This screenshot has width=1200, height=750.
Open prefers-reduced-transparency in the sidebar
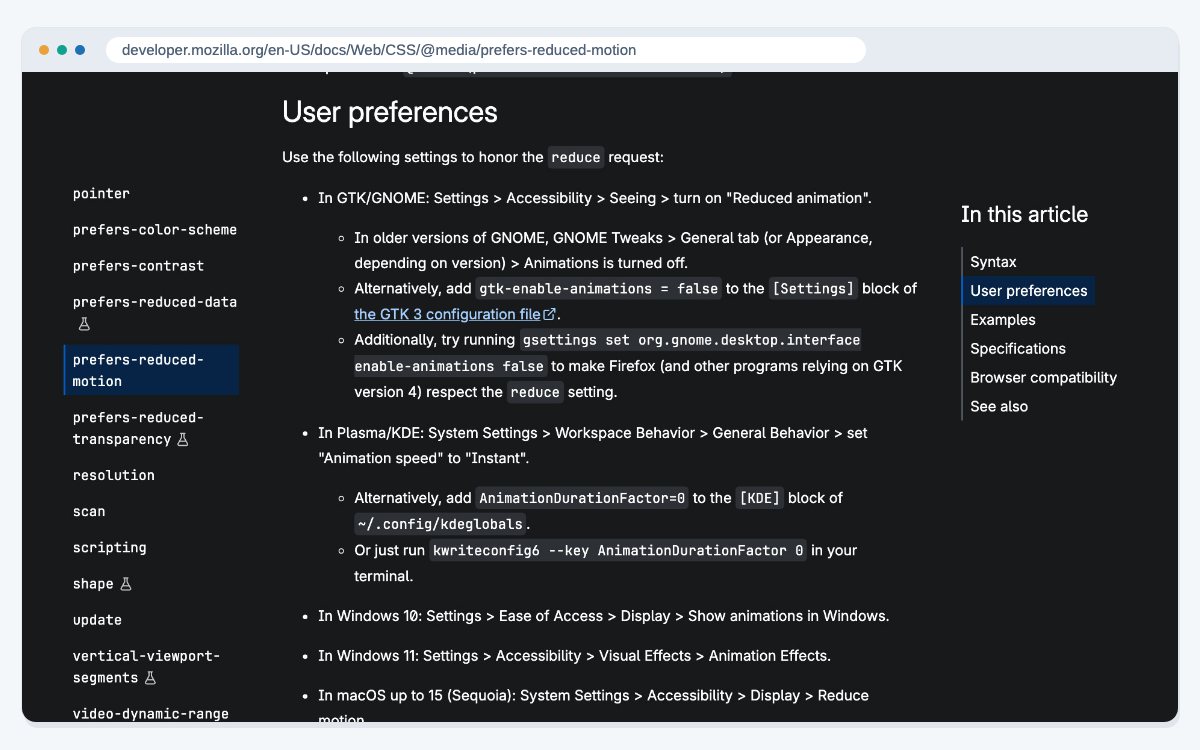coord(138,428)
